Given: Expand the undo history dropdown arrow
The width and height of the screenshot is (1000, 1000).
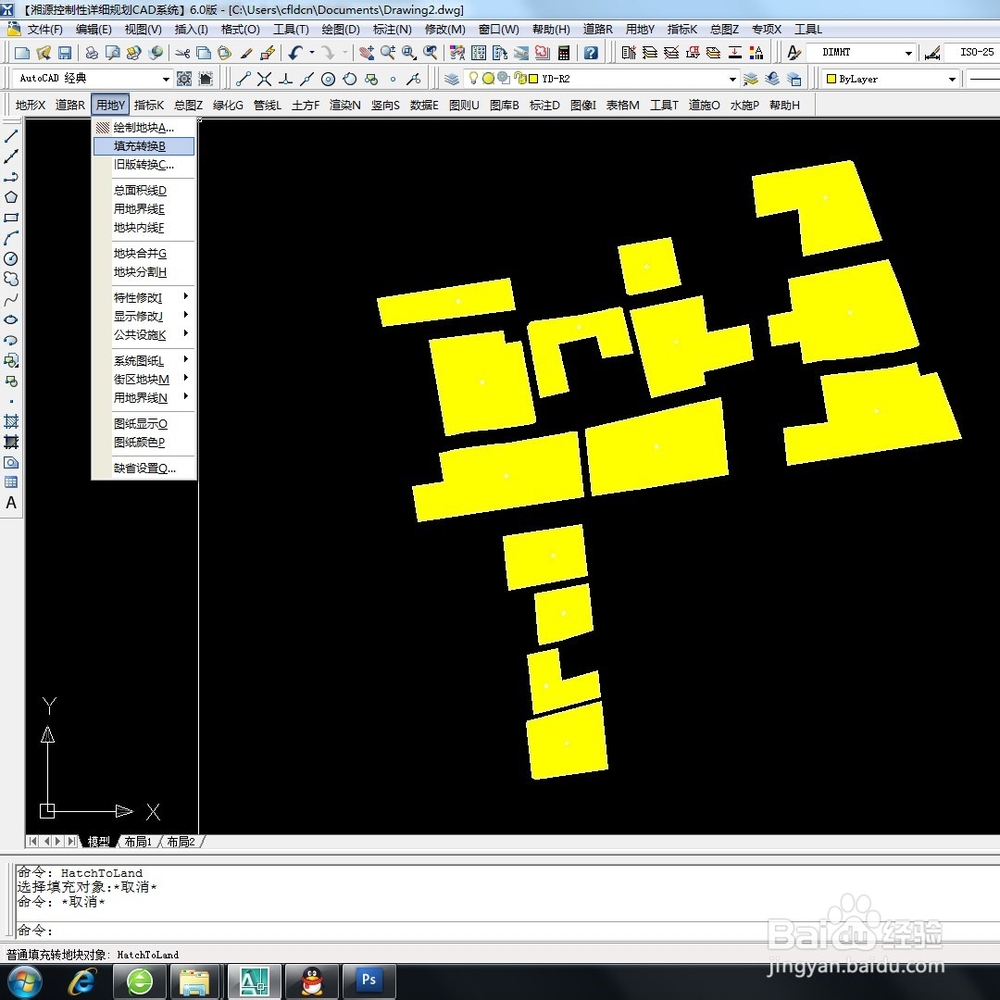Looking at the screenshot, I should (x=312, y=53).
